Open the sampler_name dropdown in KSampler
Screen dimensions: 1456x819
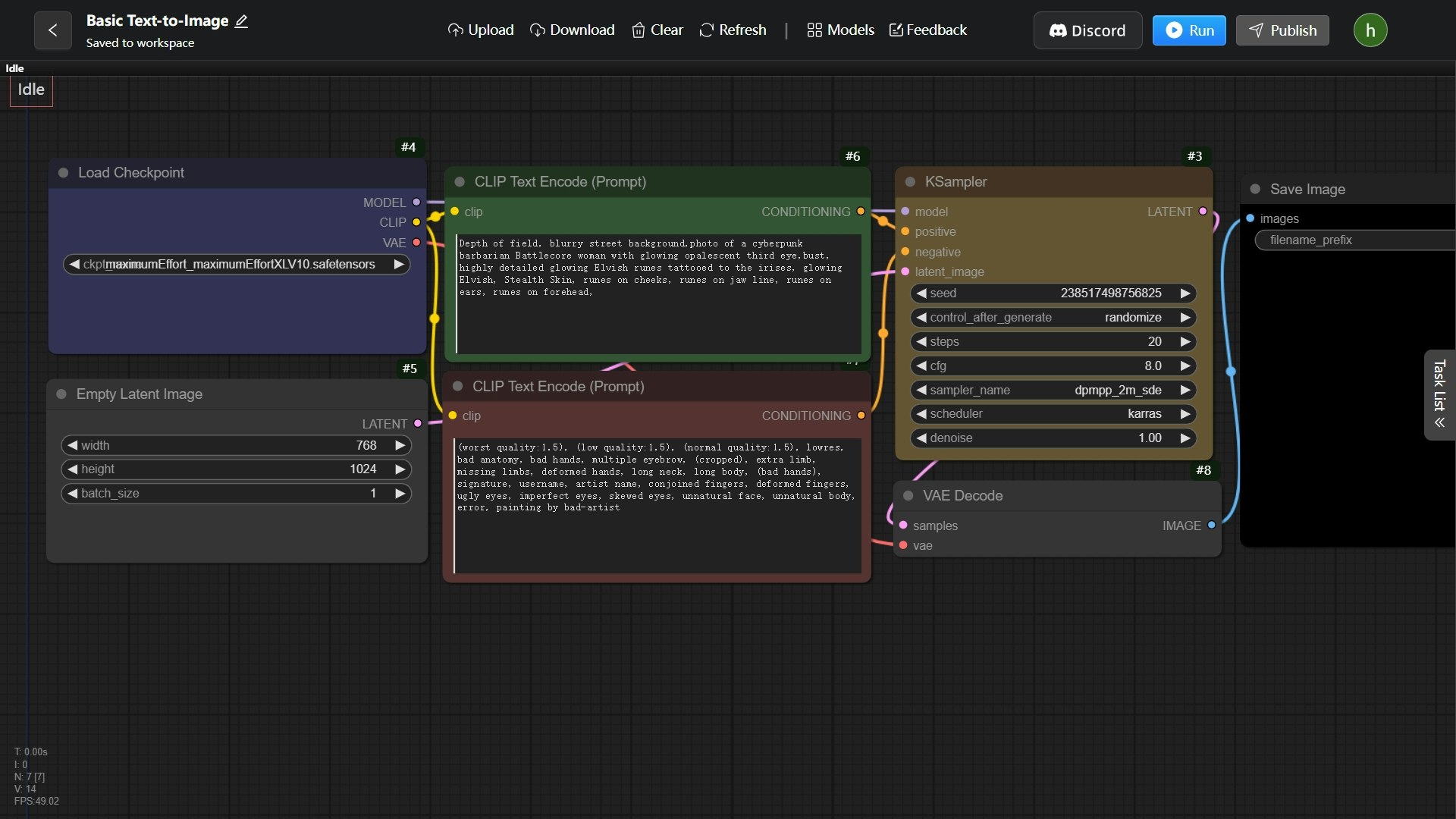1053,391
